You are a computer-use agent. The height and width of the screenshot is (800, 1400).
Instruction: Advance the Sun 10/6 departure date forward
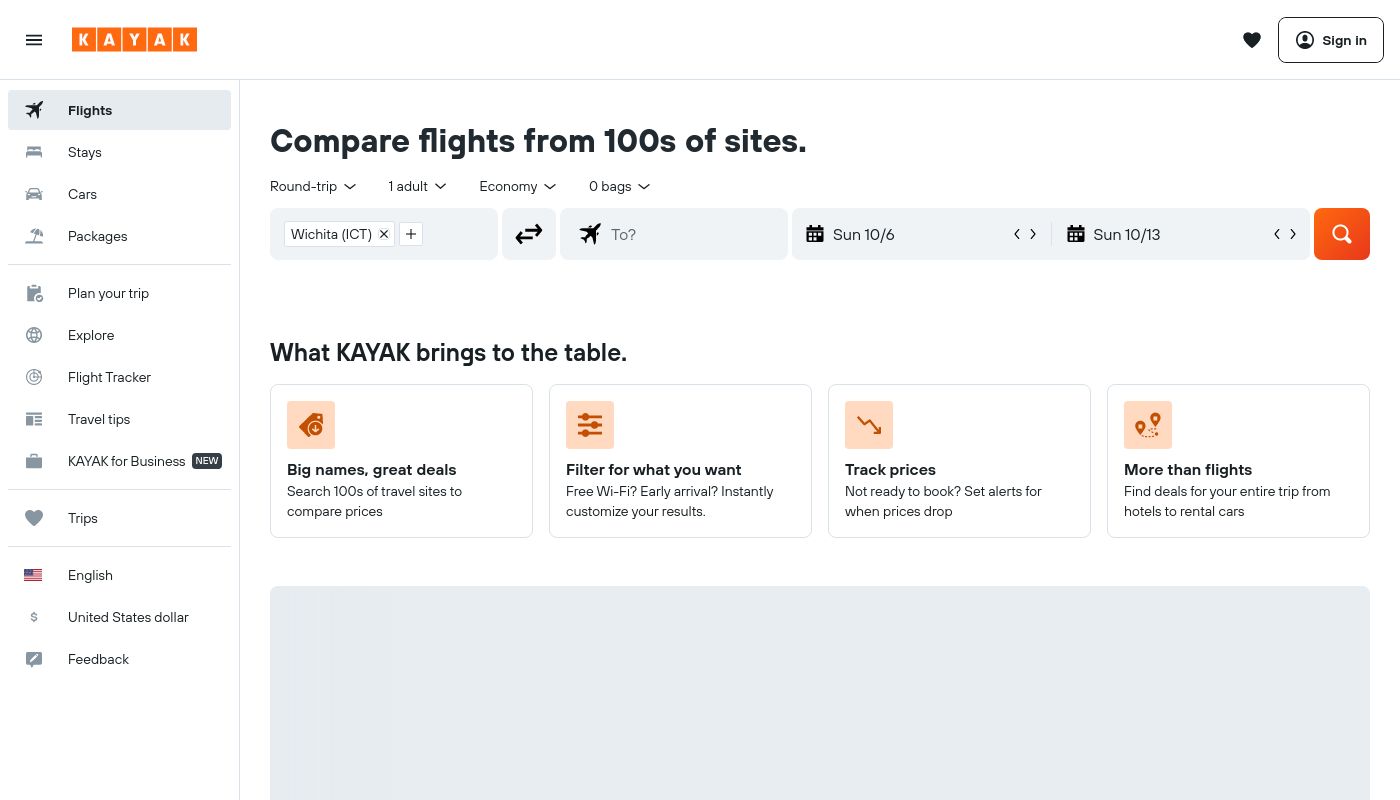point(1033,234)
